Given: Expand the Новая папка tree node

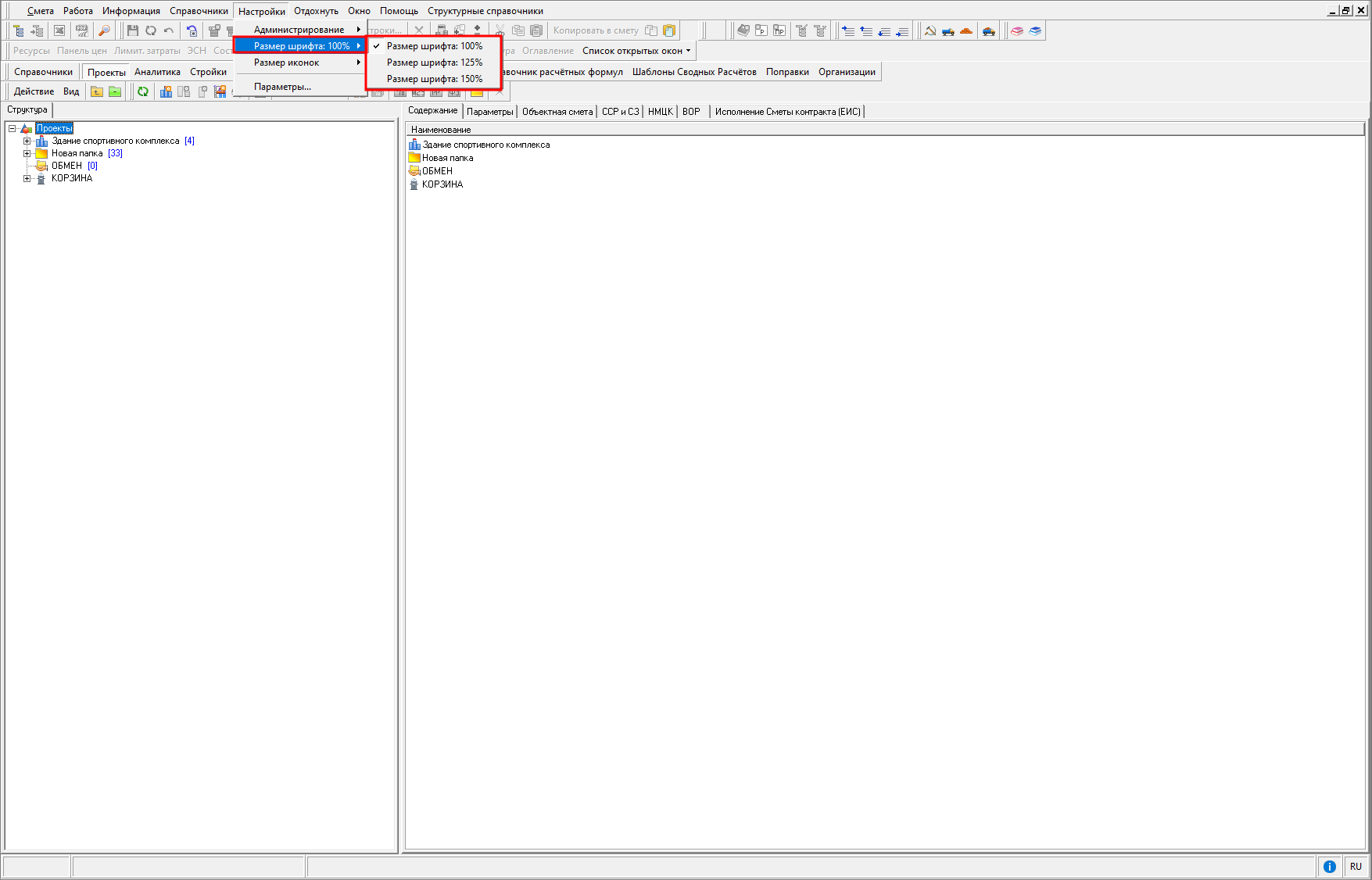Looking at the screenshot, I should coord(27,153).
